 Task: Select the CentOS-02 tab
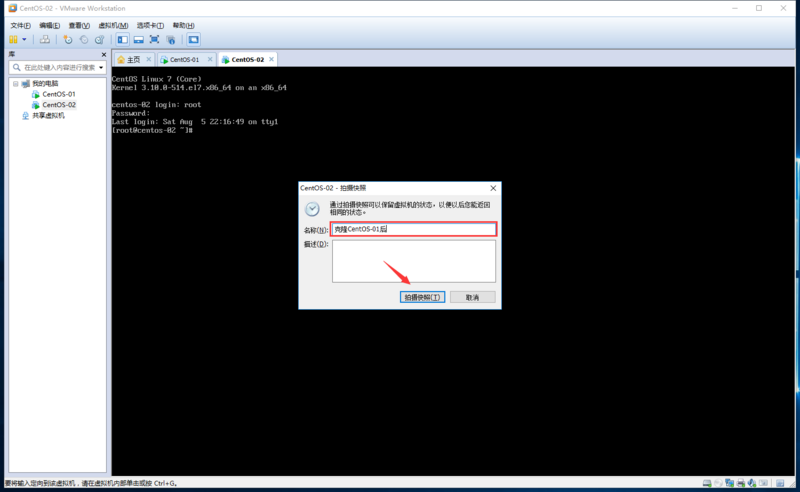pyautogui.click(x=247, y=60)
